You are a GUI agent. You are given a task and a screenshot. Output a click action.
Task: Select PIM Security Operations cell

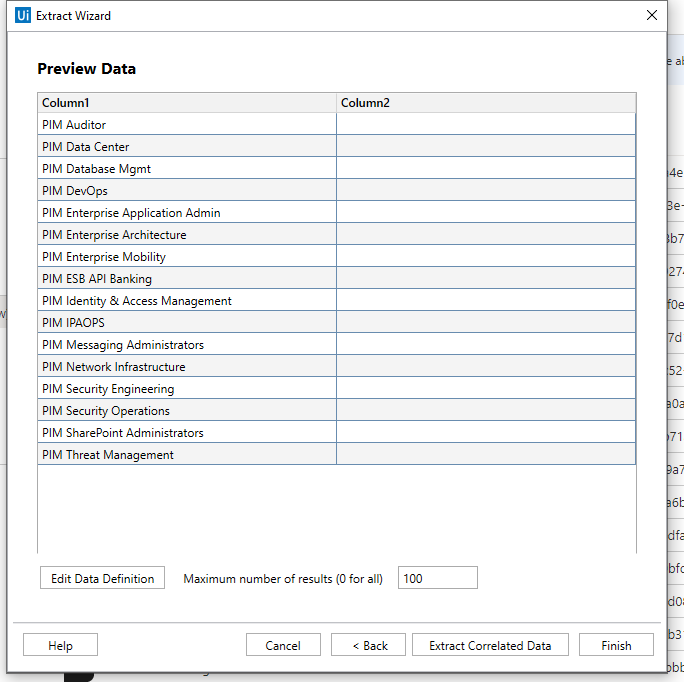pyautogui.click(x=187, y=410)
